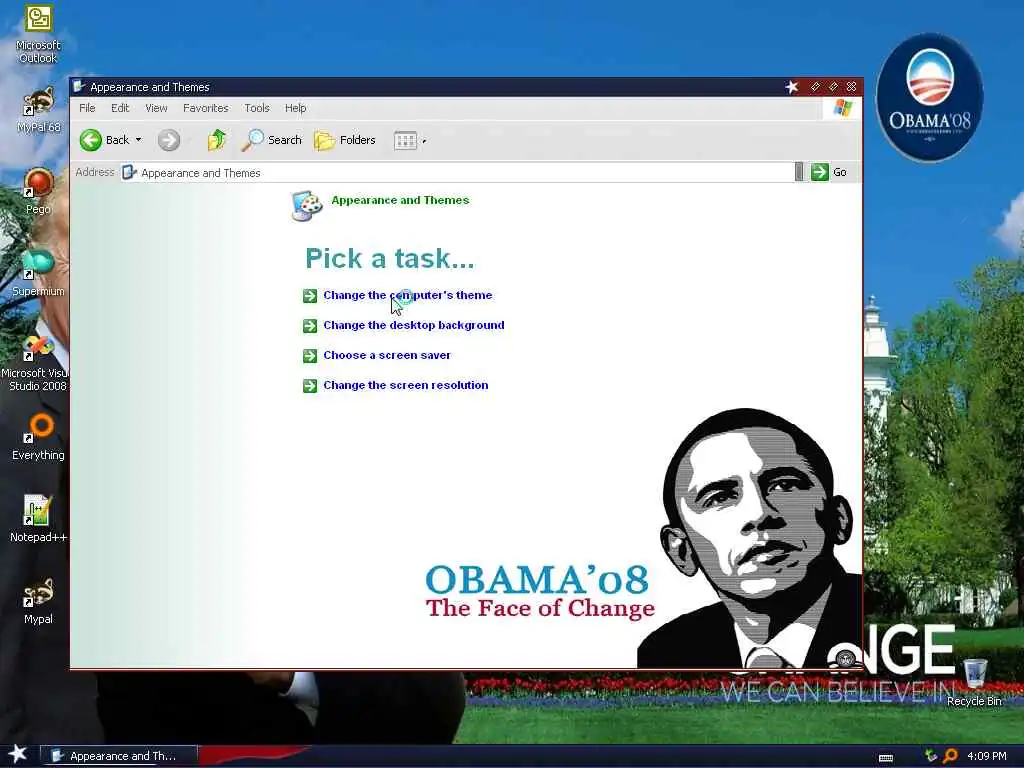Click the Windows flag logo in toolbar
The height and width of the screenshot is (768, 1024).
842,108
